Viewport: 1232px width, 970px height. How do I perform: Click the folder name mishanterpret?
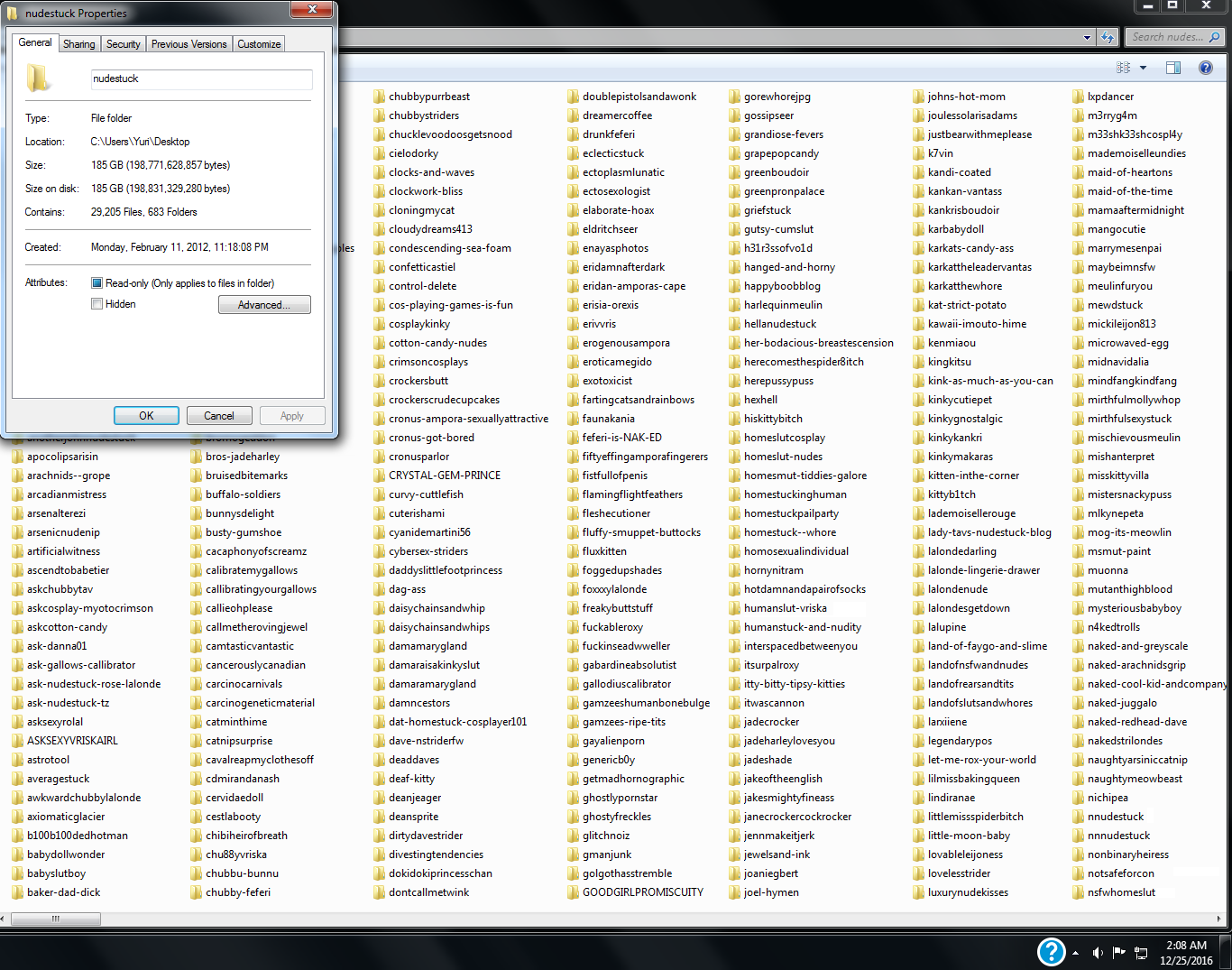(x=1121, y=457)
